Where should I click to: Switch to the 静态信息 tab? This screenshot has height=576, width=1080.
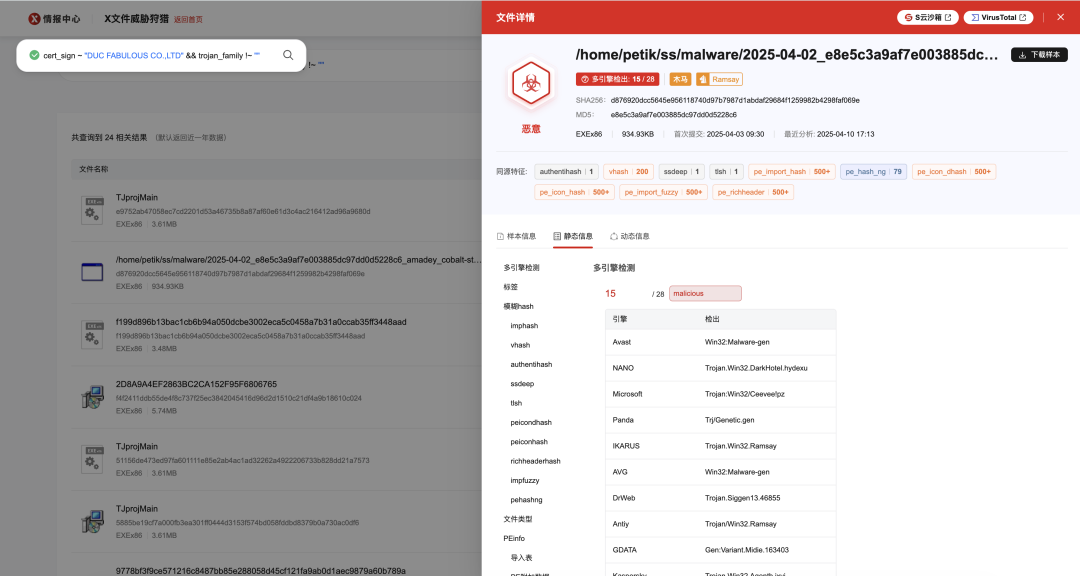[x=573, y=236]
